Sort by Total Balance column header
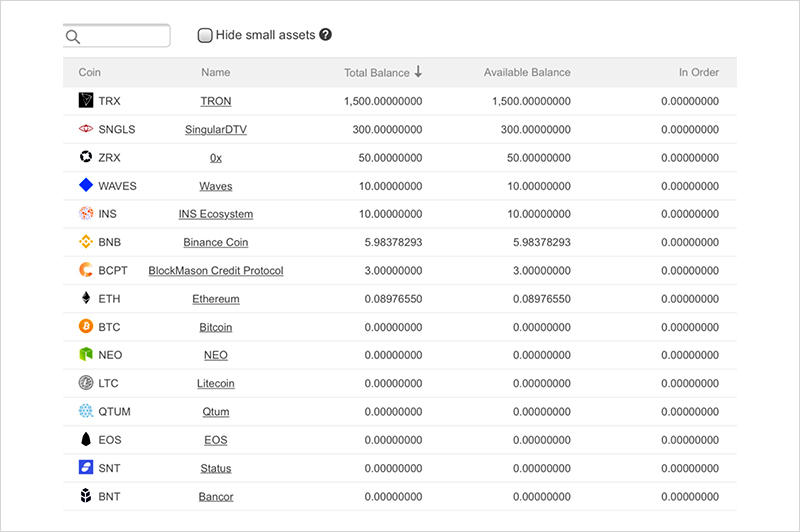 pos(377,72)
